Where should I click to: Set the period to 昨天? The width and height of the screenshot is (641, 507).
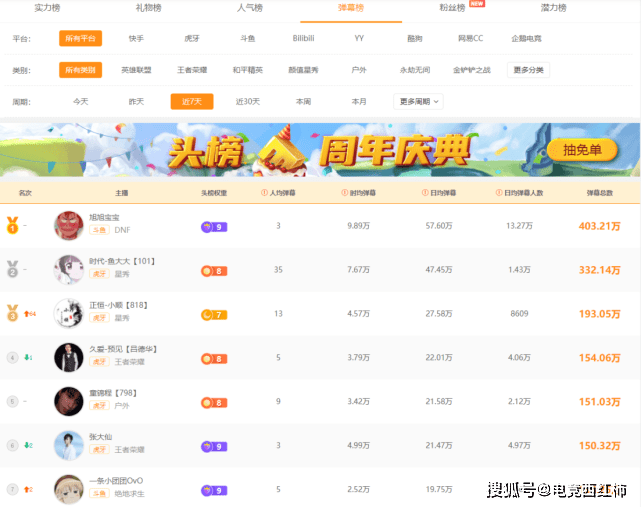coord(136,101)
